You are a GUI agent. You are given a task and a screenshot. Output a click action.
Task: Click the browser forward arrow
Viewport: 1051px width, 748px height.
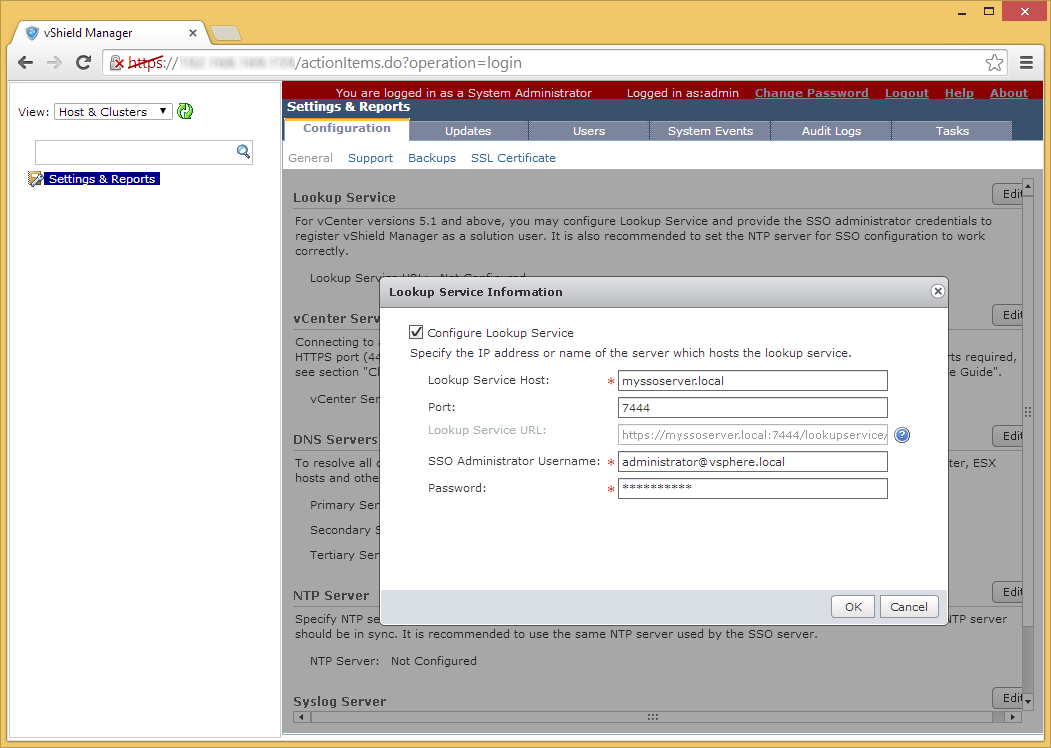point(54,62)
